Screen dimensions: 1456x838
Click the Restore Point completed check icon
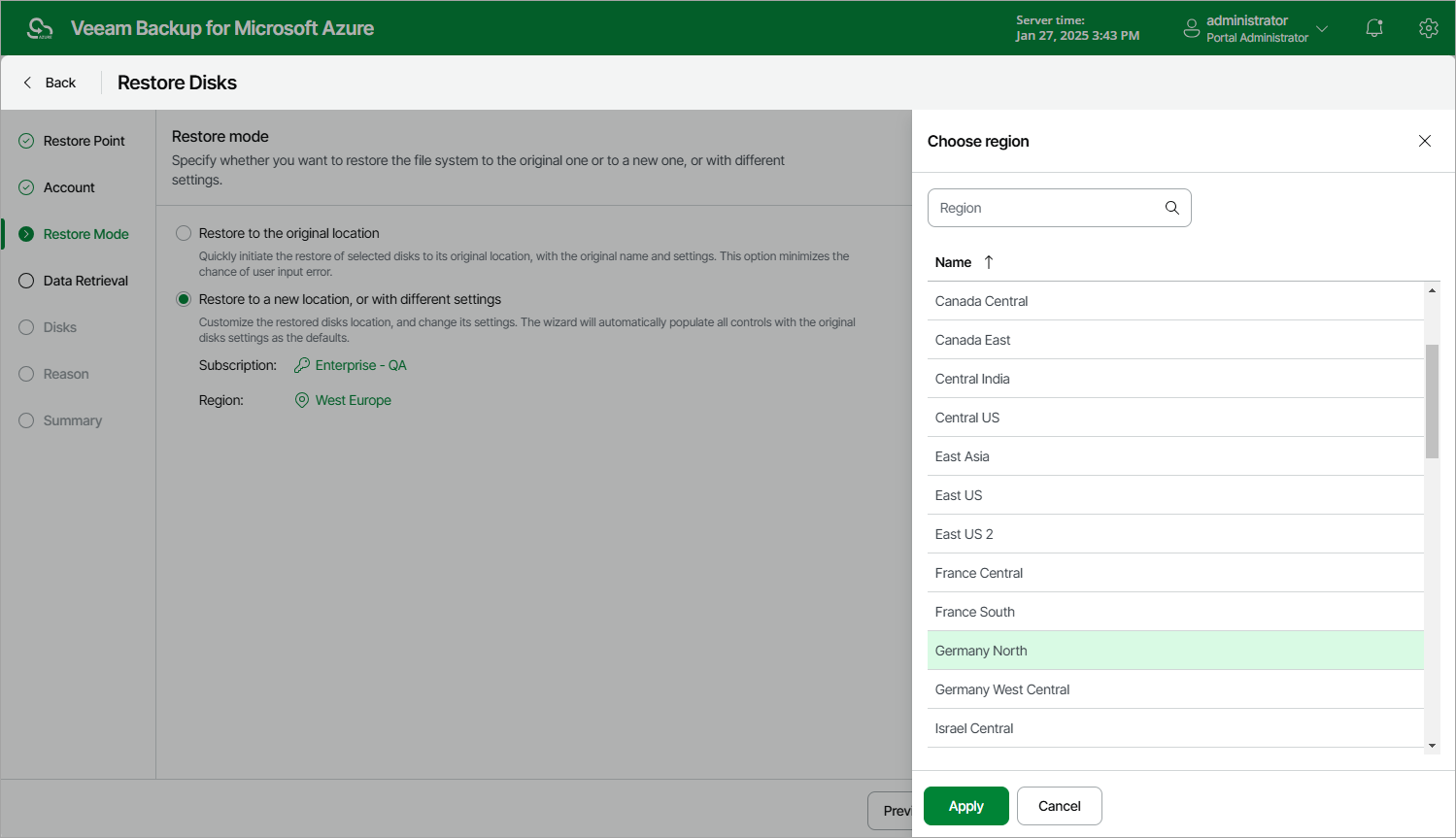click(x=26, y=141)
